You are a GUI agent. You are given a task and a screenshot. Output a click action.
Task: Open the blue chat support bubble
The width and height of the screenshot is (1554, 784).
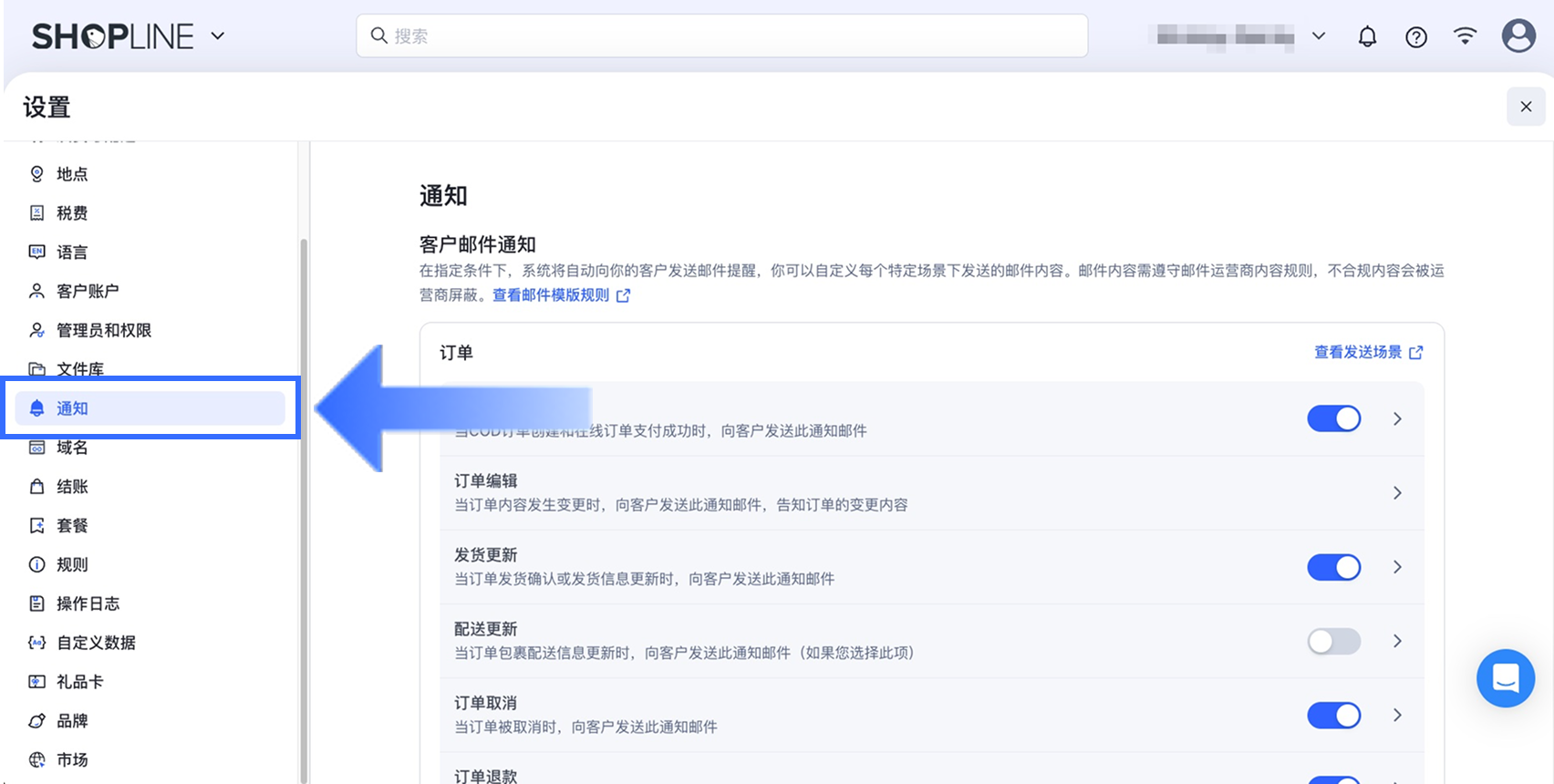click(x=1506, y=678)
